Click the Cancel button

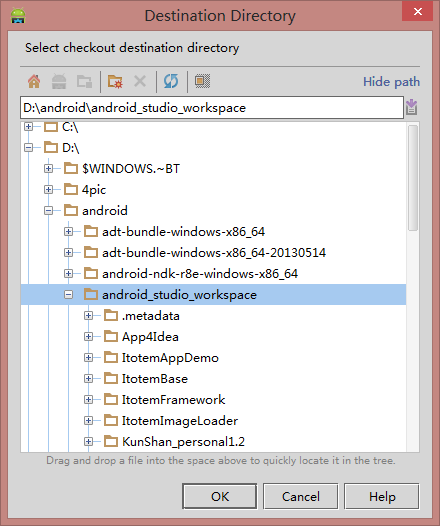301,496
